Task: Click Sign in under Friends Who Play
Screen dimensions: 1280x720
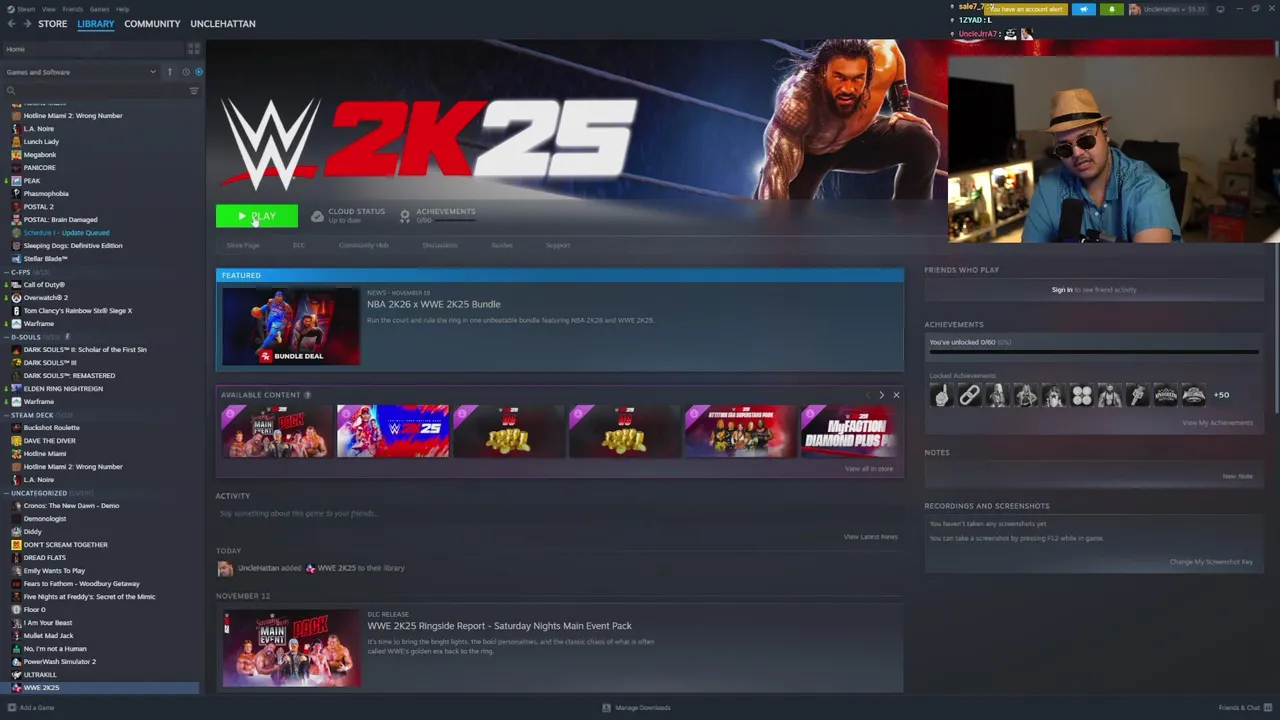Action: click(x=1062, y=290)
